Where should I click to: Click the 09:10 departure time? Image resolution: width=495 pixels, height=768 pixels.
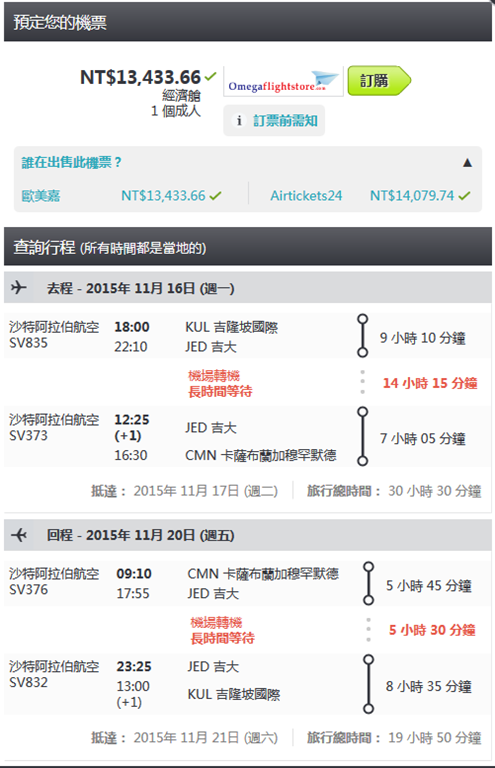[x=134, y=574]
